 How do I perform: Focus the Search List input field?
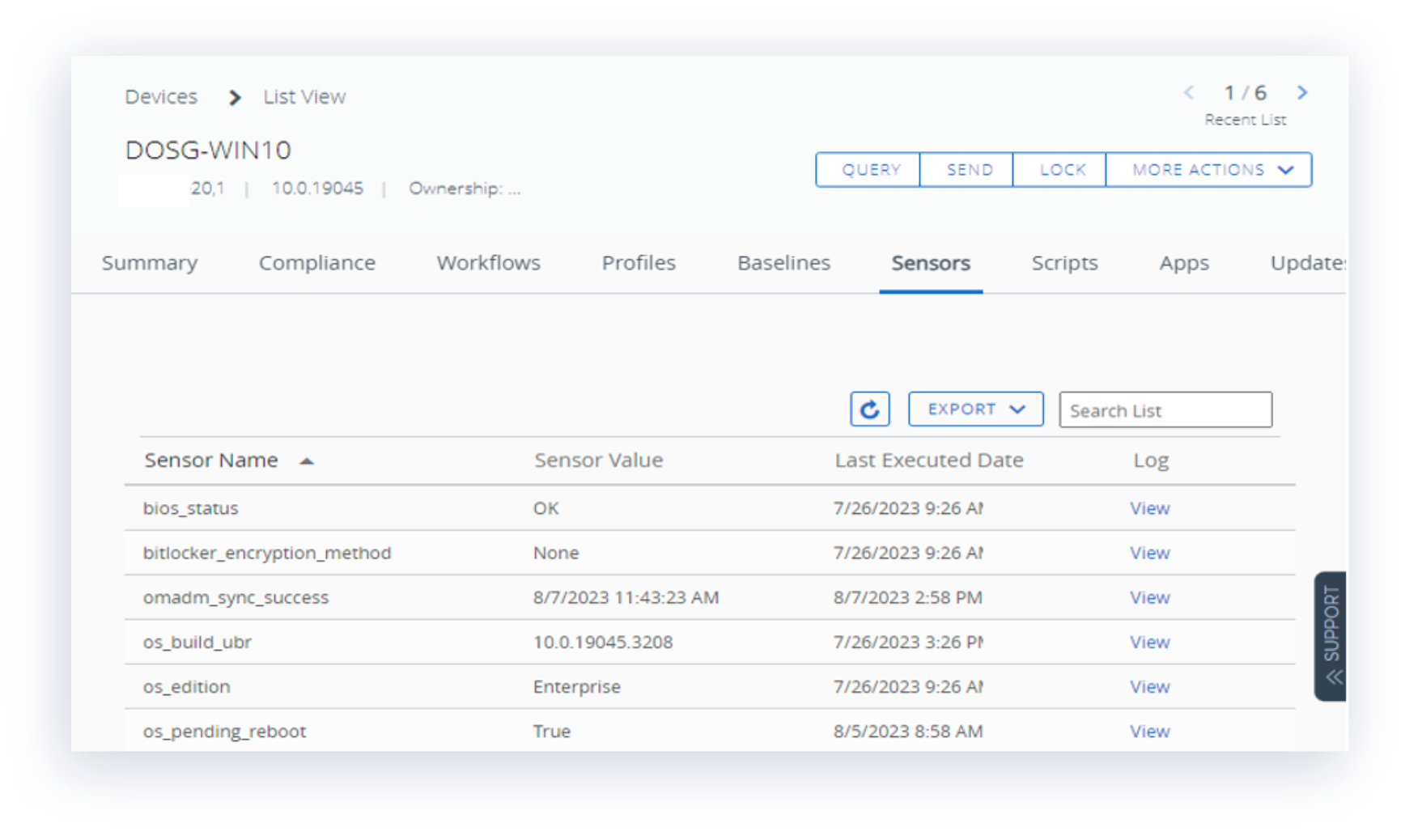1165,410
